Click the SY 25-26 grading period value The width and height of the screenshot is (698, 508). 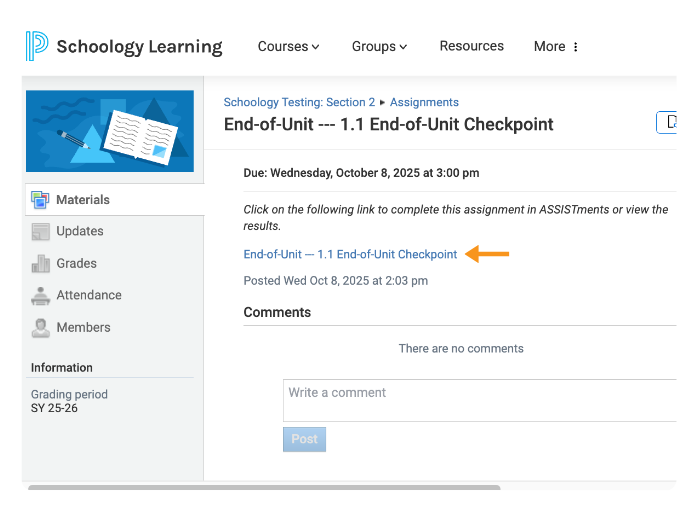coord(54,408)
